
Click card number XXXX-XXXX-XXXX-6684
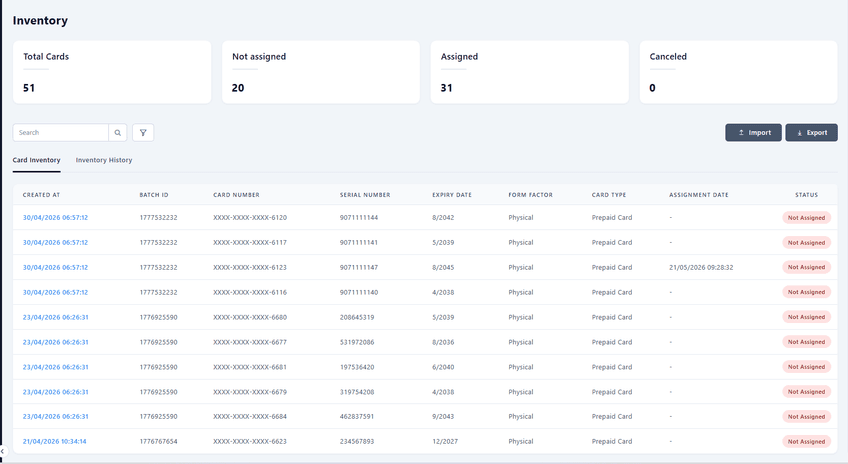tap(250, 416)
